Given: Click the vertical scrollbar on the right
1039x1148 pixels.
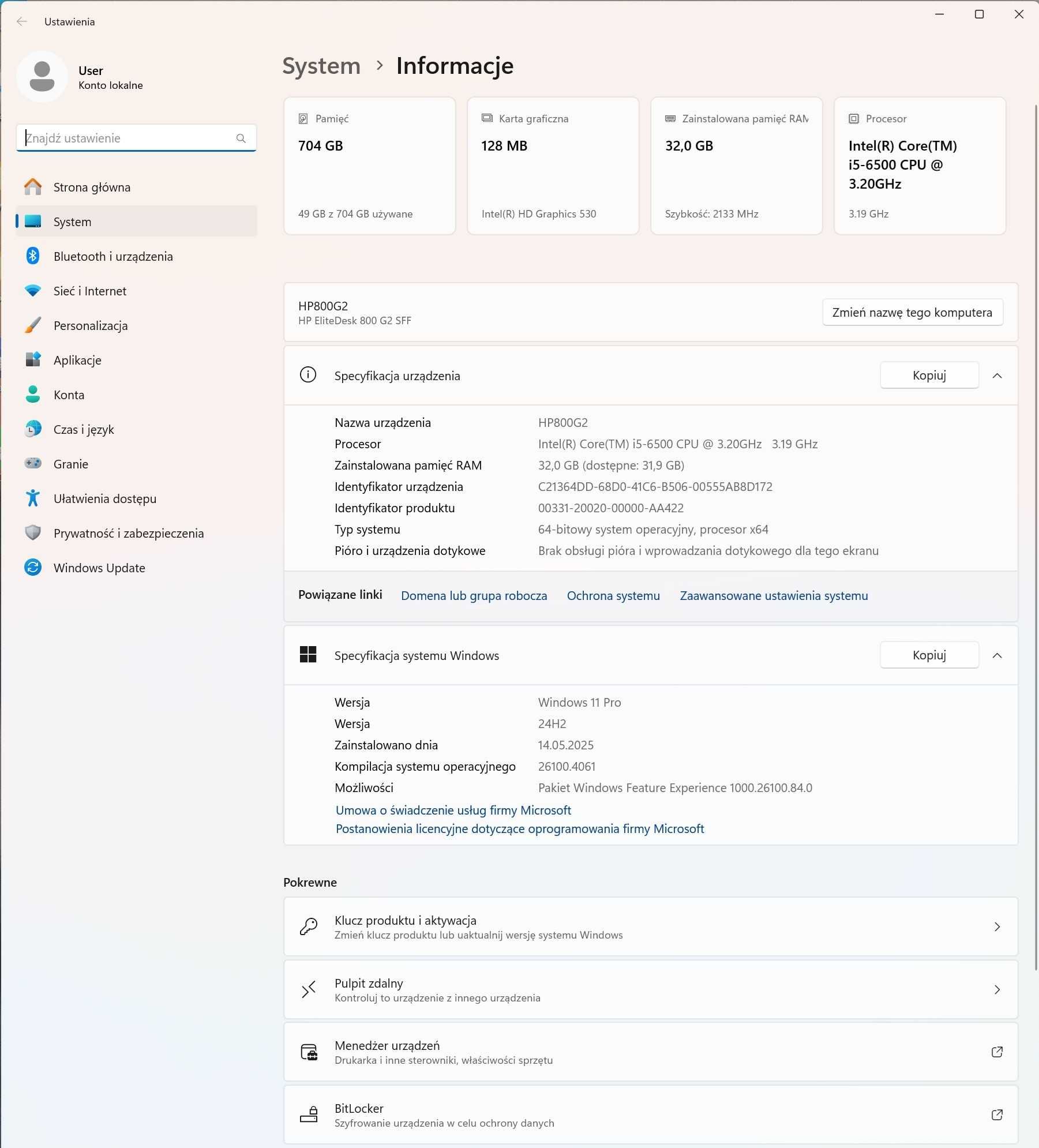Looking at the screenshot, I should 1036,537.
